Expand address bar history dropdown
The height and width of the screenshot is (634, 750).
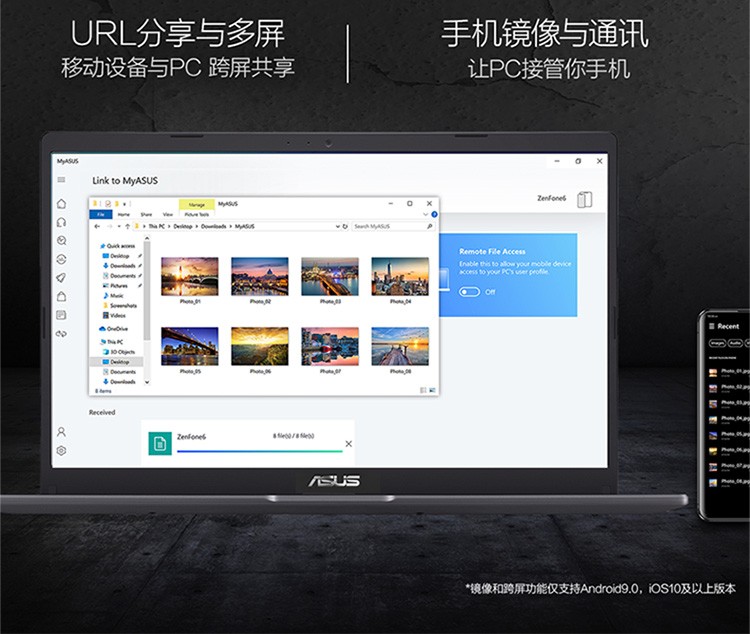coord(338,226)
